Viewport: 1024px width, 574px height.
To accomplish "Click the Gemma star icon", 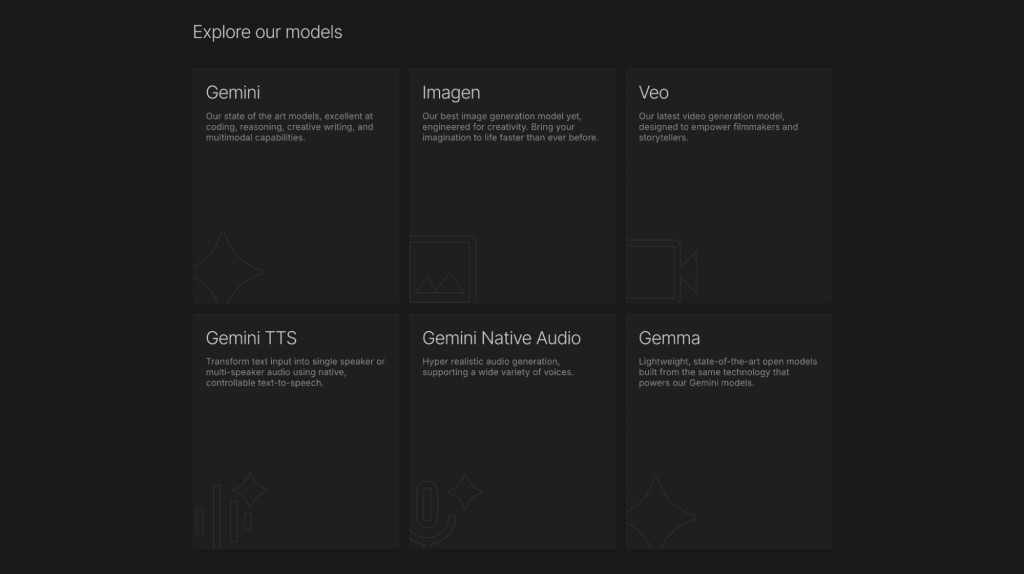I will click(659, 513).
